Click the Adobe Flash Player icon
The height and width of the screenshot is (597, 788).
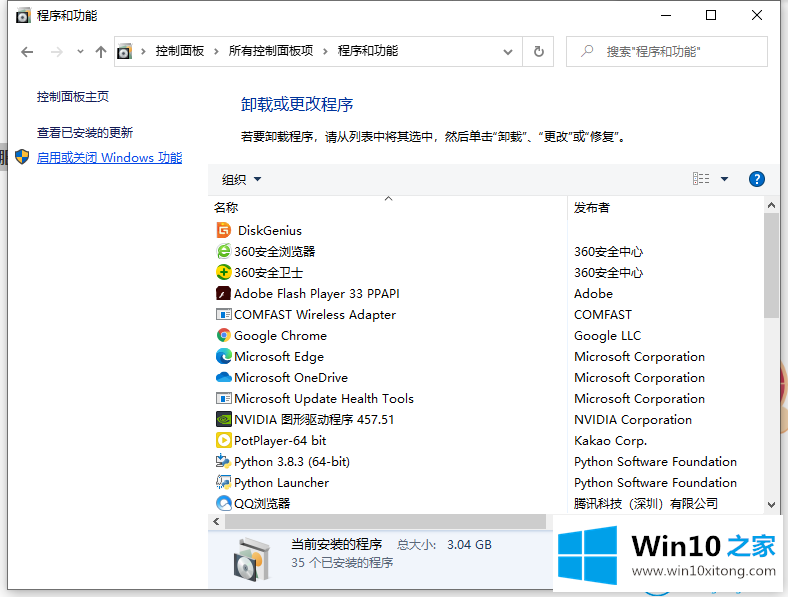[223, 293]
